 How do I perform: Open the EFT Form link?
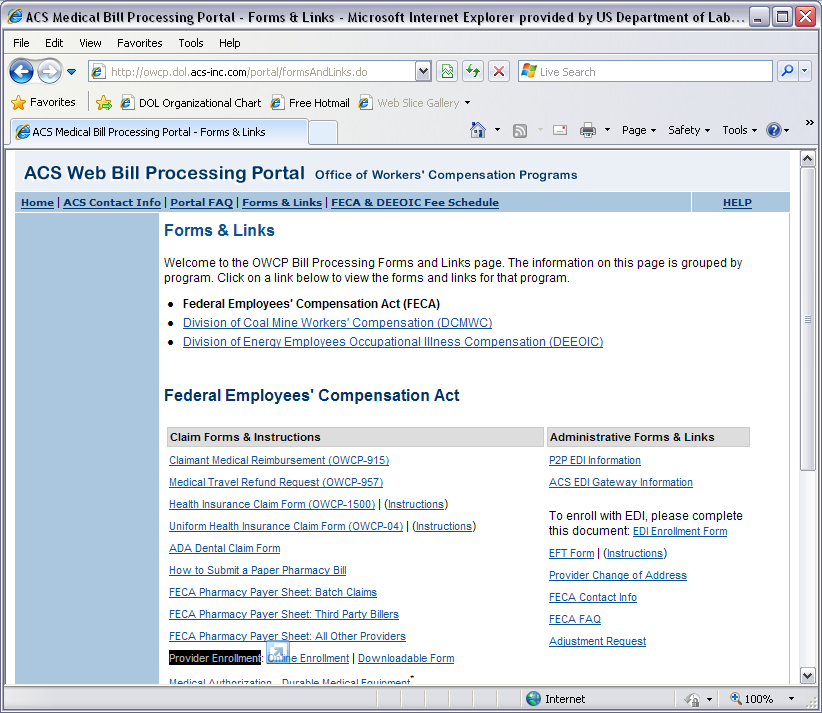coord(571,554)
